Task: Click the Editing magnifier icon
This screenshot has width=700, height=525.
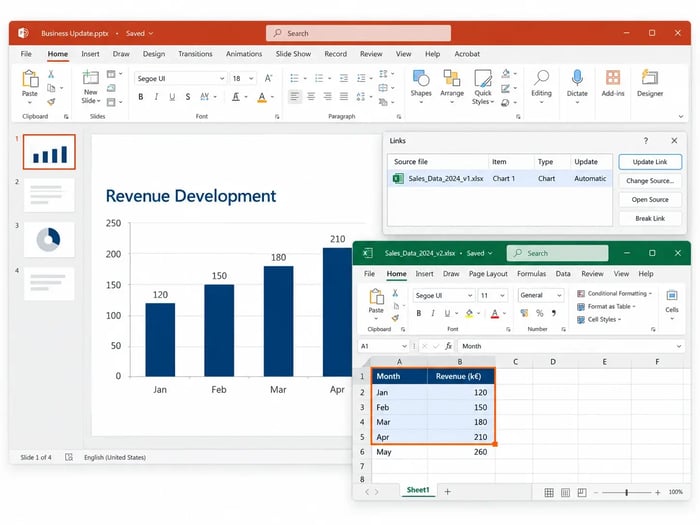Action: 541,78
